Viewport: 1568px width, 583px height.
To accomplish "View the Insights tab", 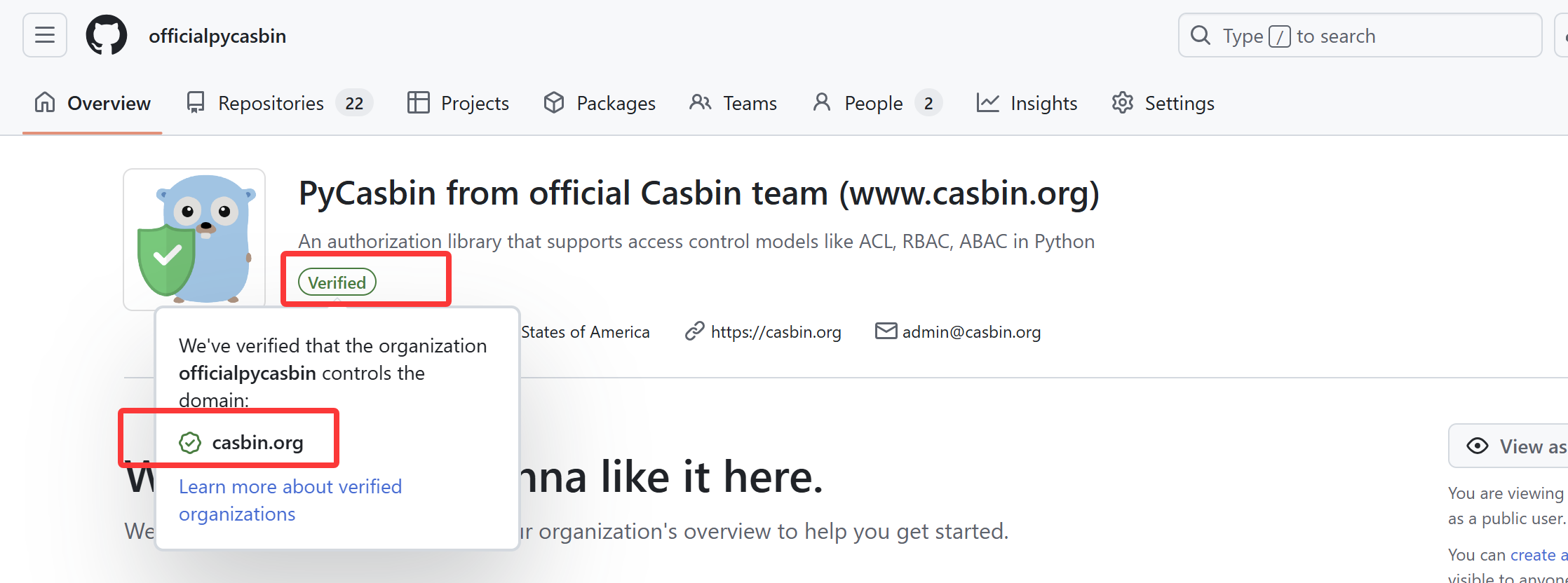I will pos(1027,103).
